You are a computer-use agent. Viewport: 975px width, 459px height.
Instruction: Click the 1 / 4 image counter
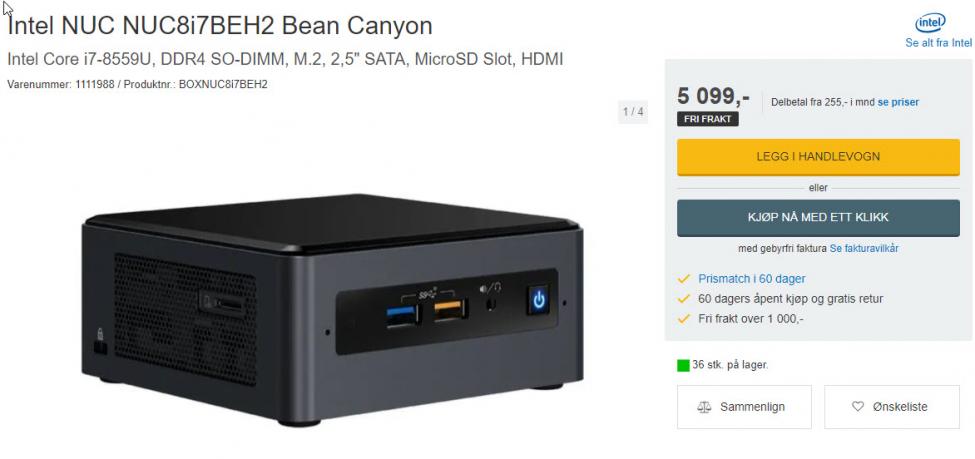(x=633, y=112)
